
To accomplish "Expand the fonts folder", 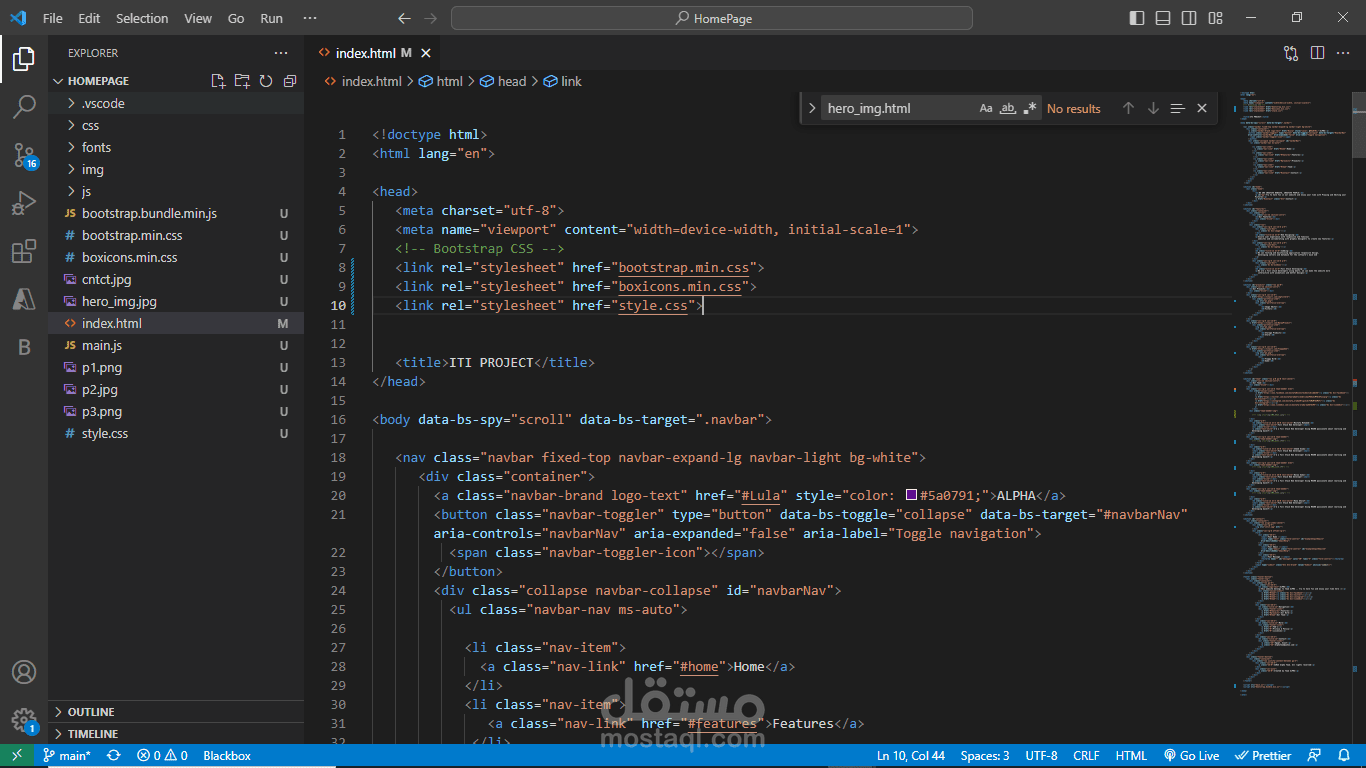I will (x=176, y=147).
